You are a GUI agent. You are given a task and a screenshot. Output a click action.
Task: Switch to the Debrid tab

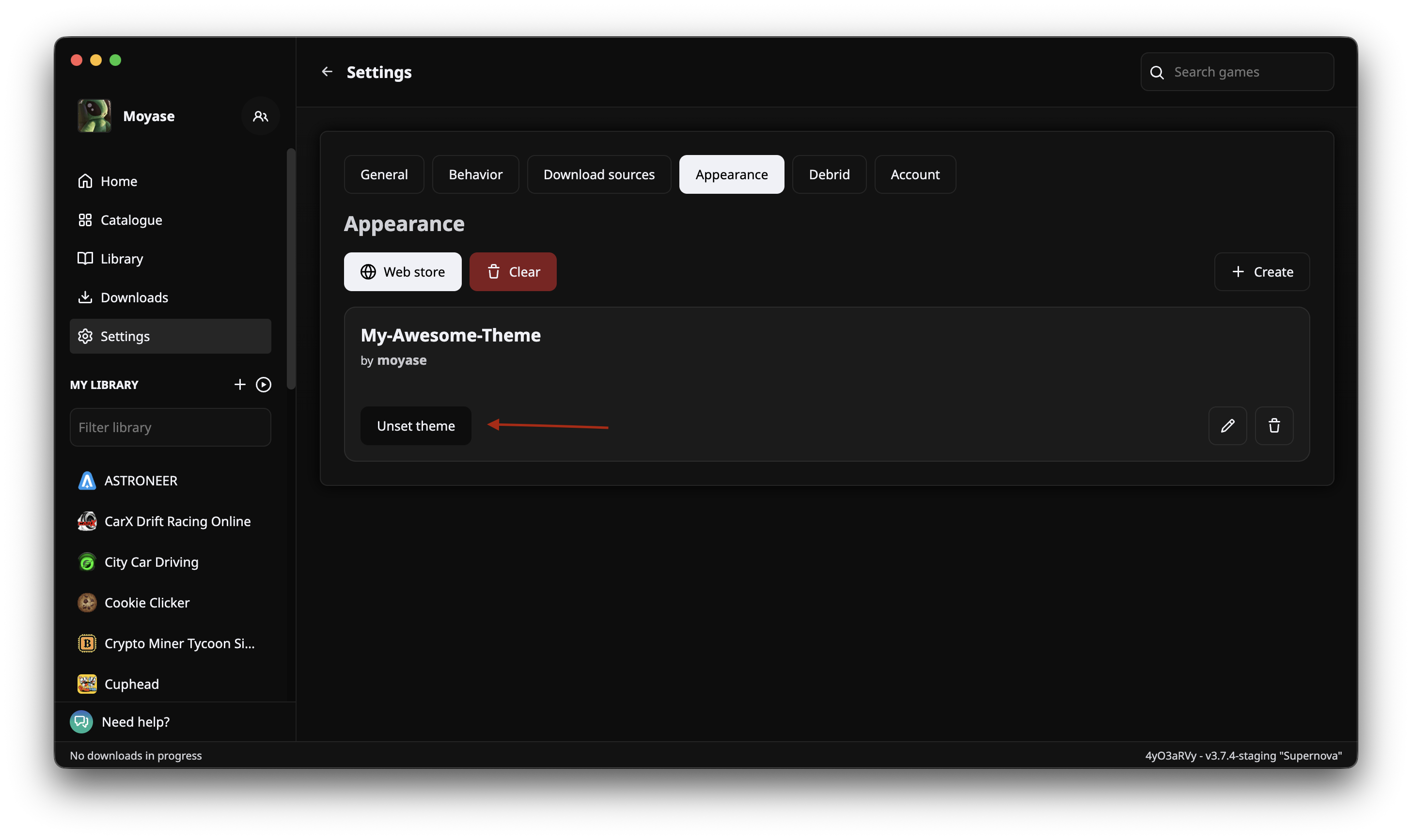[x=828, y=174]
